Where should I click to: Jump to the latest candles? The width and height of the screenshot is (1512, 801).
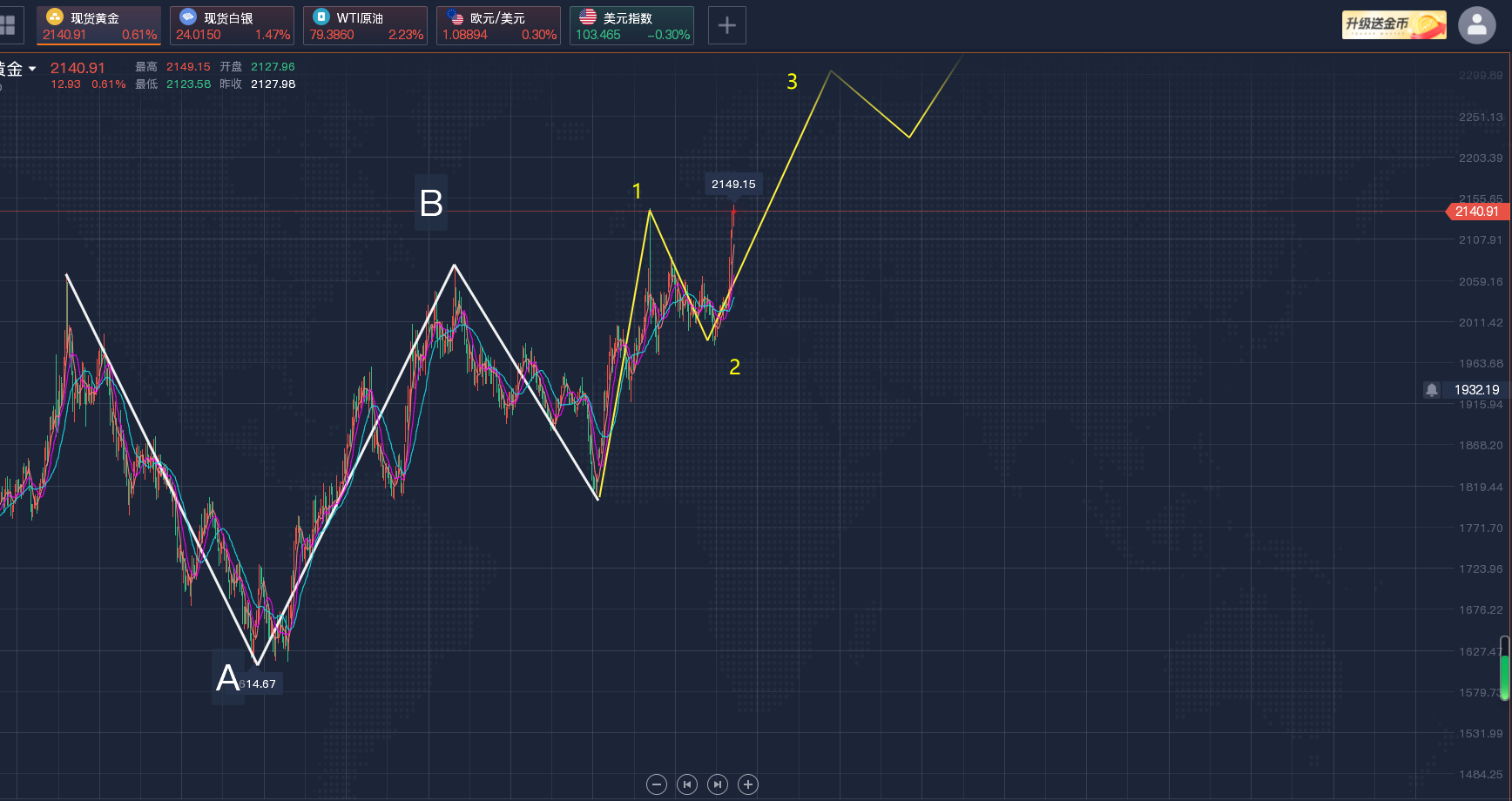pyautogui.click(x=718, y=784)
